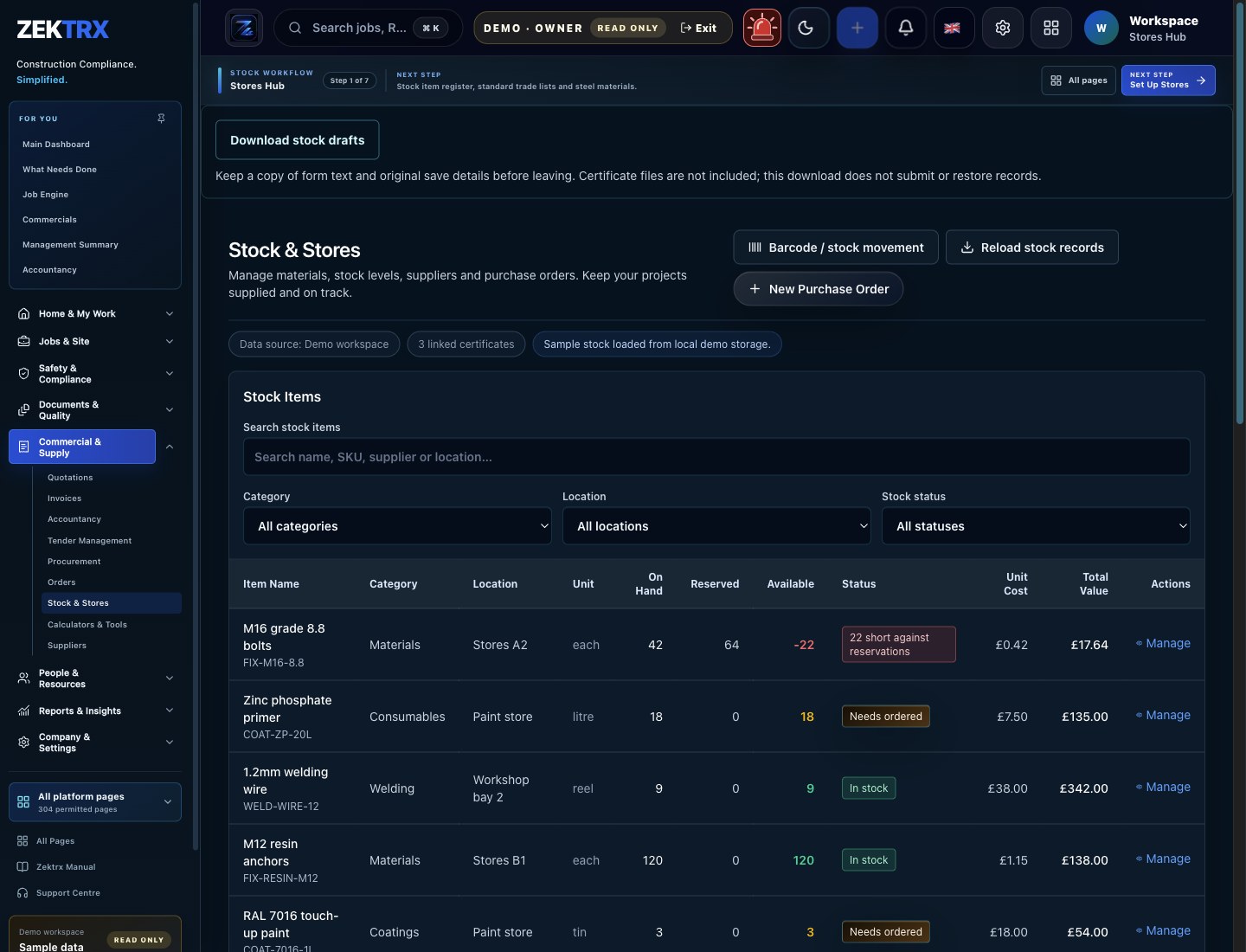Manage the Zinc phosphate primer row
The height and width of the screenshot is (952, 1246).
1163,716
